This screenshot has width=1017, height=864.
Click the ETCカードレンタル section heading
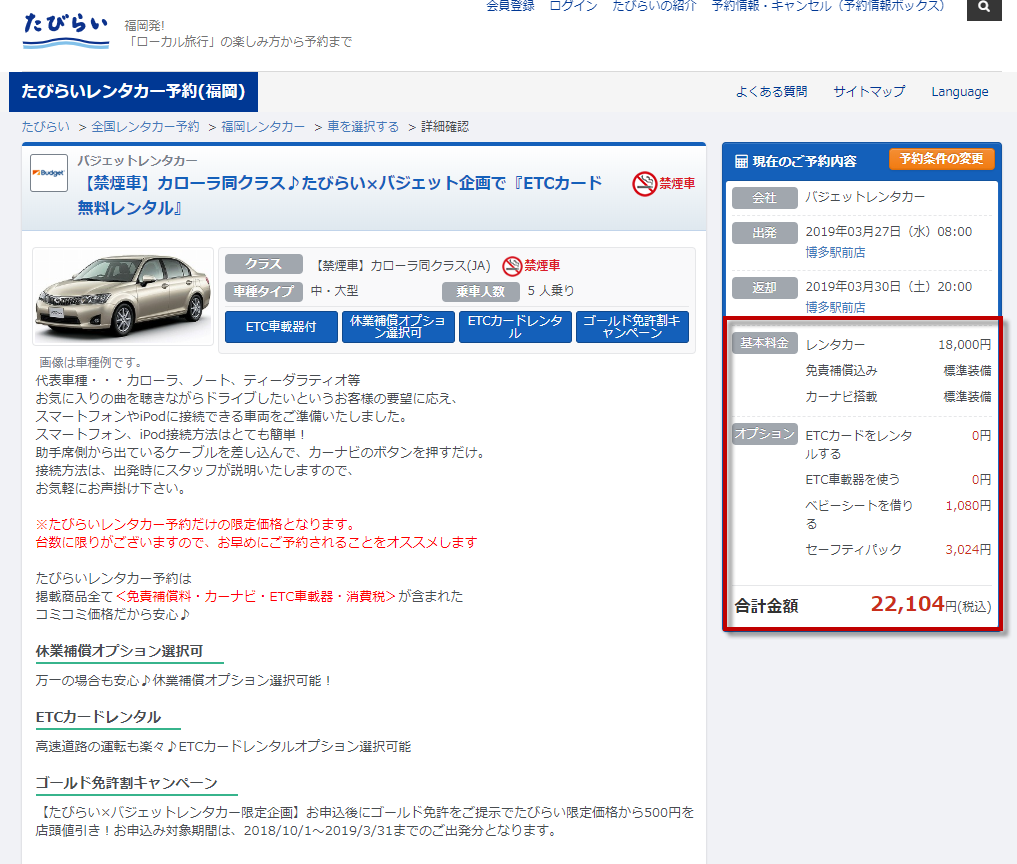98,717
